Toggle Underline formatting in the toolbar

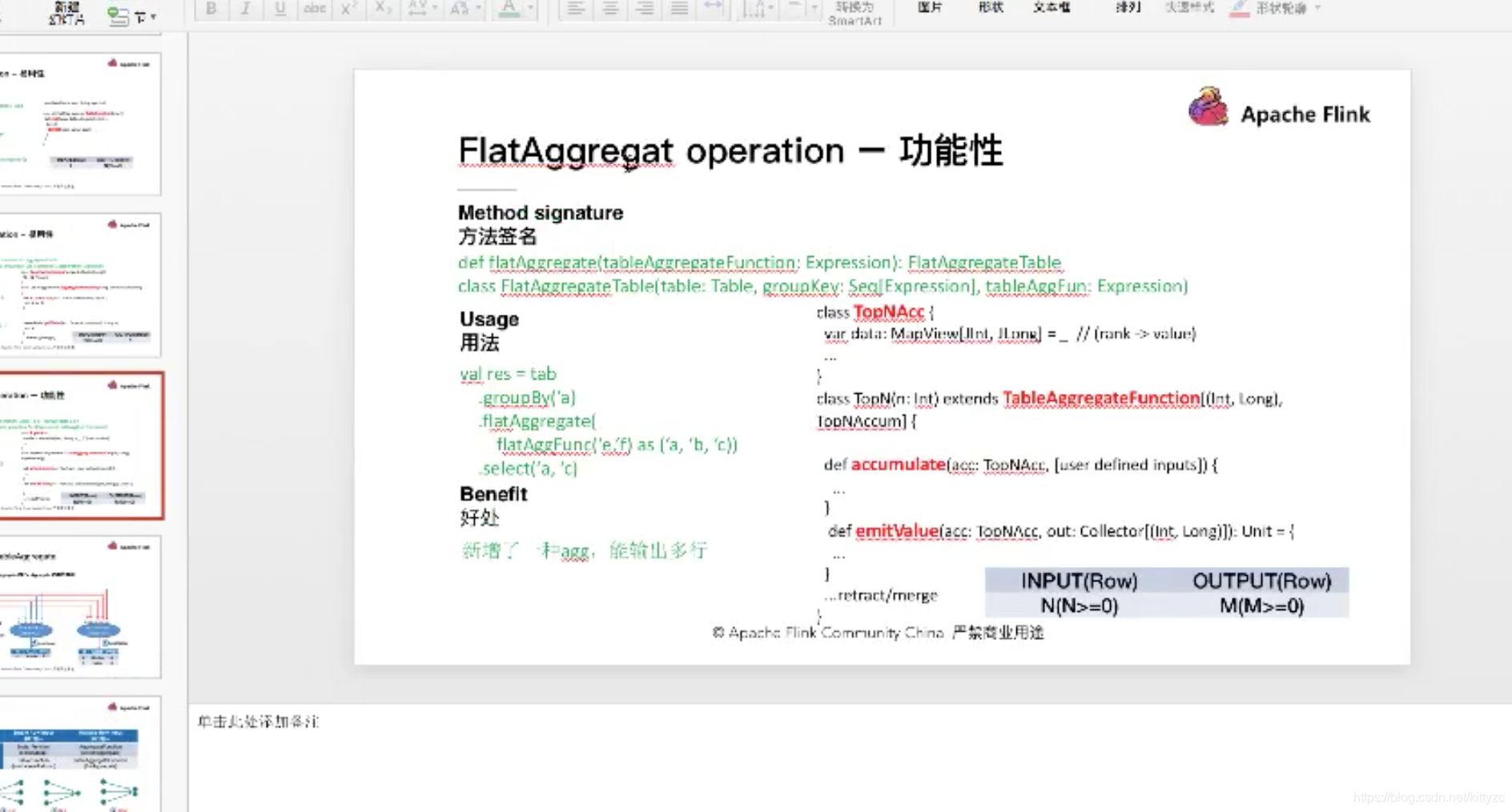(x=279, y=8)
